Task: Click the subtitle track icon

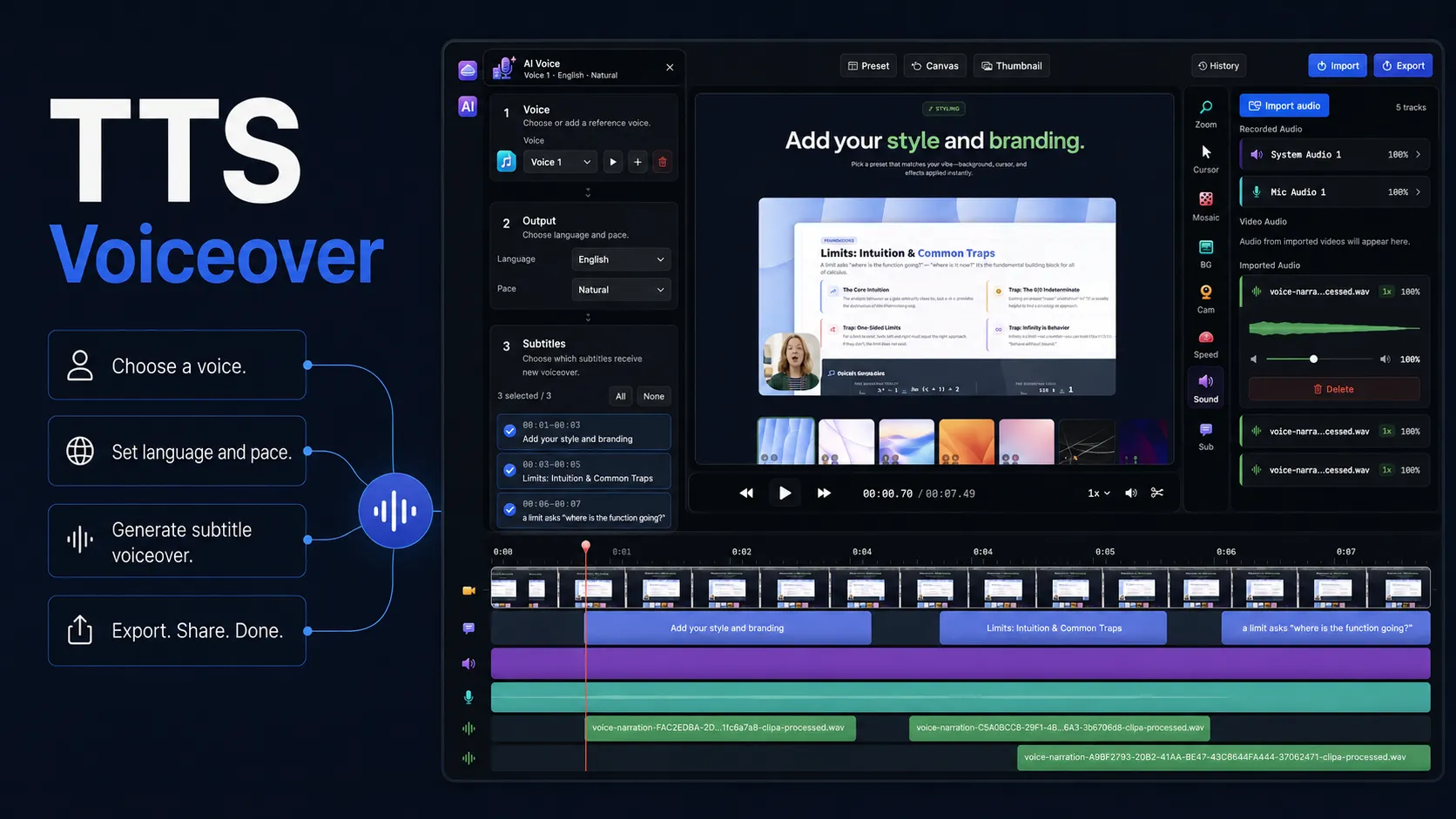Action: pos(468,628)
